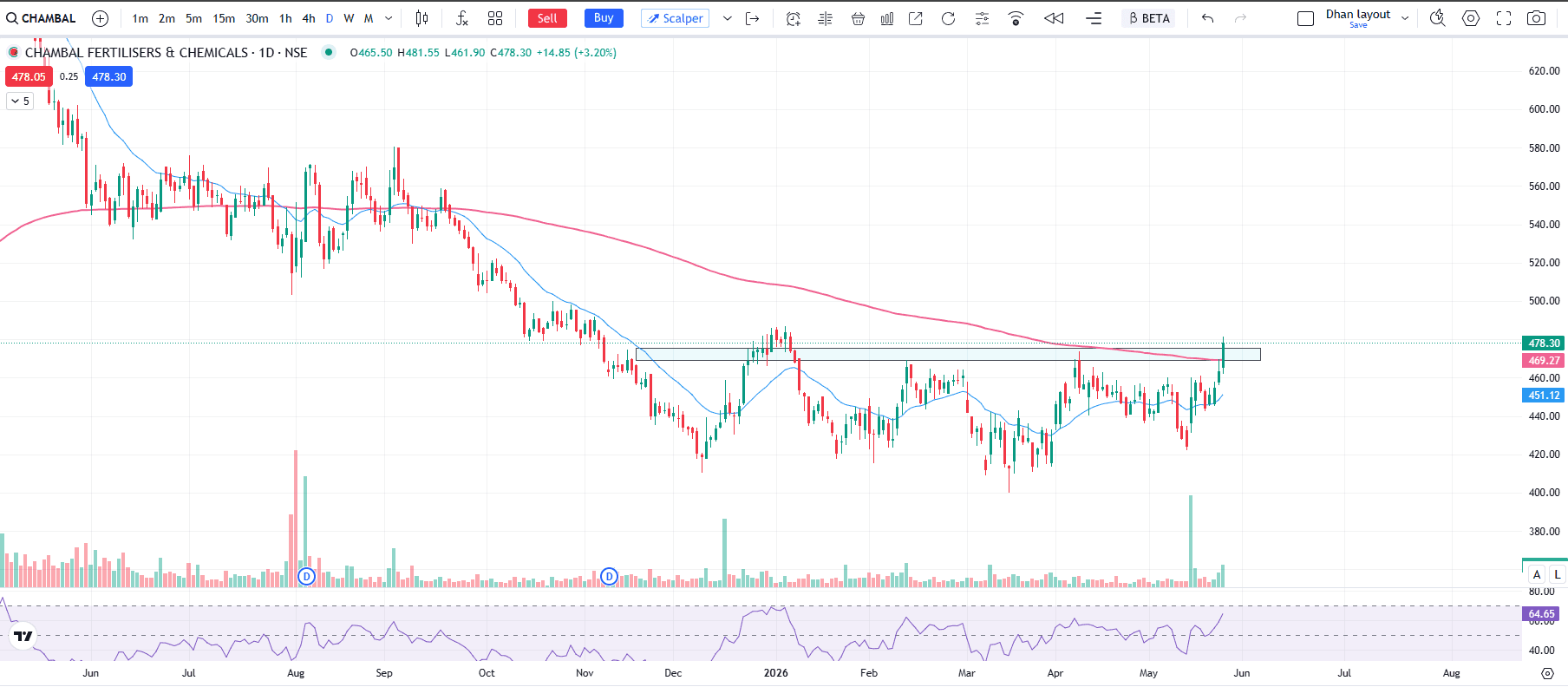The width and height of the screenshot is (1568, 687).
Task: Create a price alert with the alarm icon
Action: pos(793,18)
